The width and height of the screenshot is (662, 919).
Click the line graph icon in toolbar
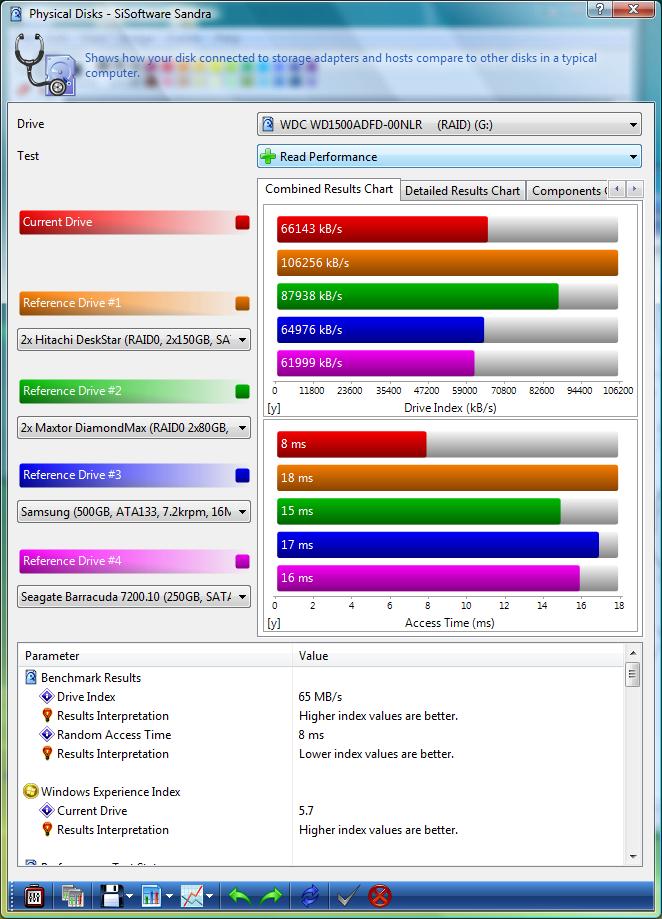[x=192, y=896]
